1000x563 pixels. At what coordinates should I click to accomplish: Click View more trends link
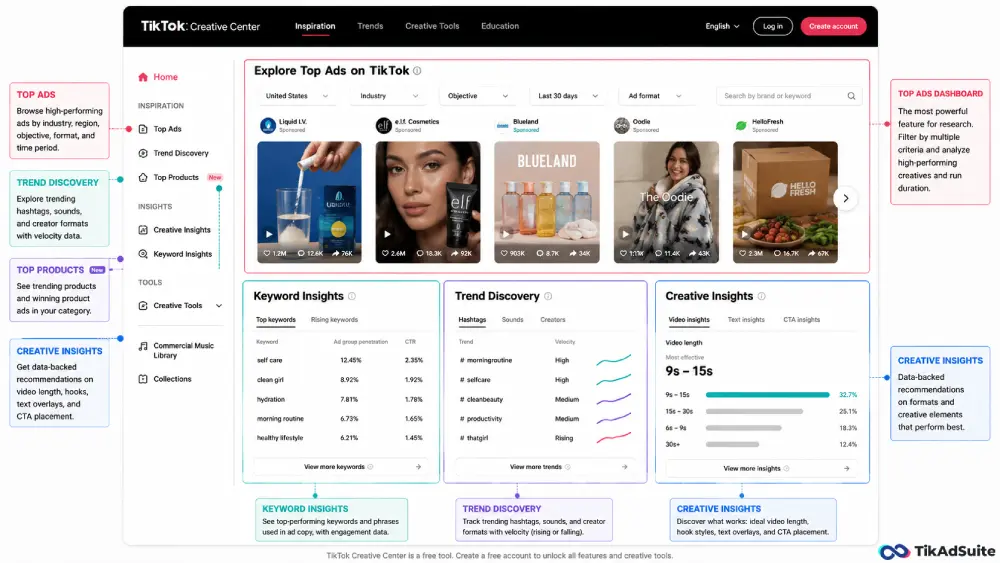[x=545, y=467]
